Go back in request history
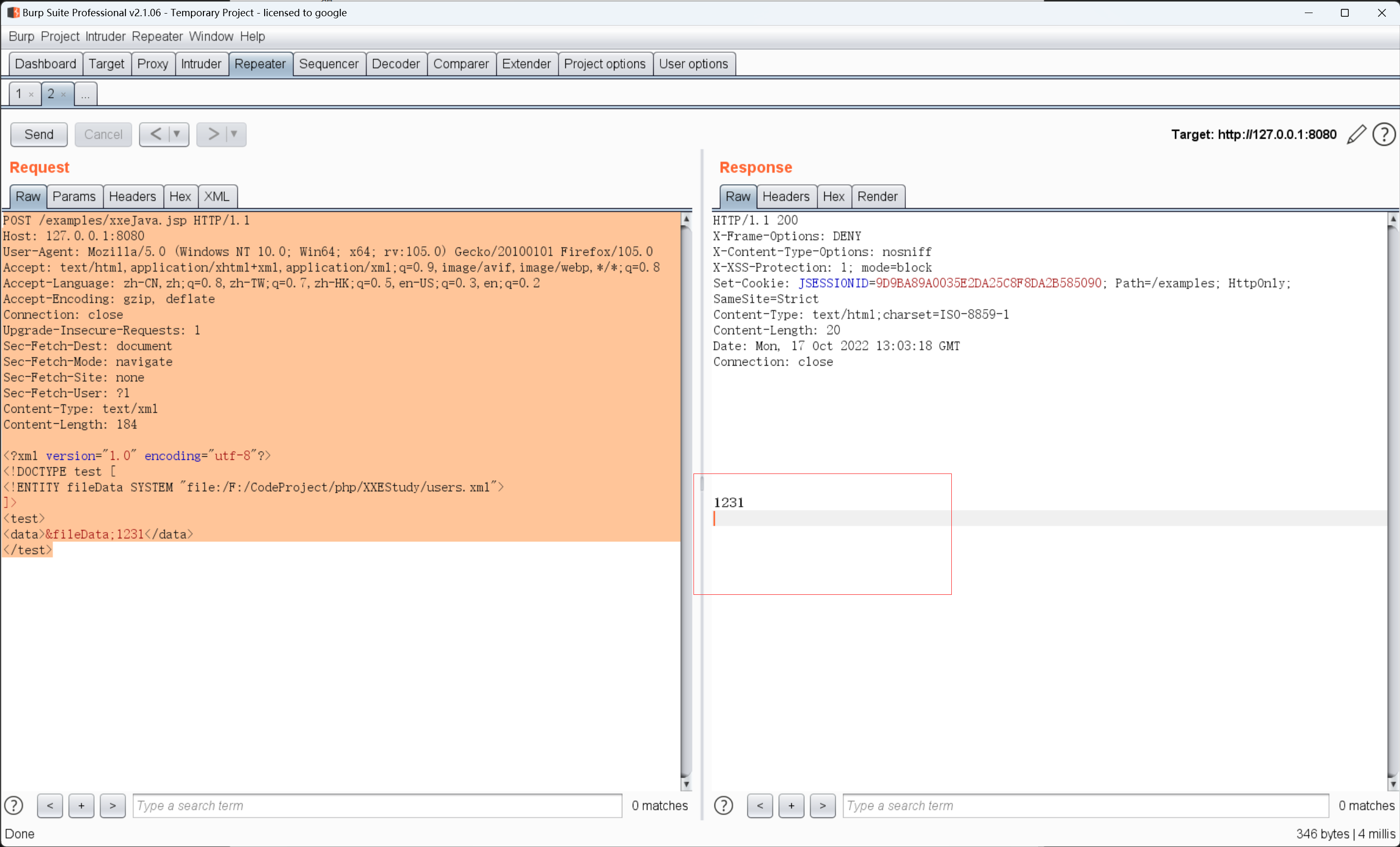Image resolution: width=1400 pixels, height=847 pixels. (155, 134)
